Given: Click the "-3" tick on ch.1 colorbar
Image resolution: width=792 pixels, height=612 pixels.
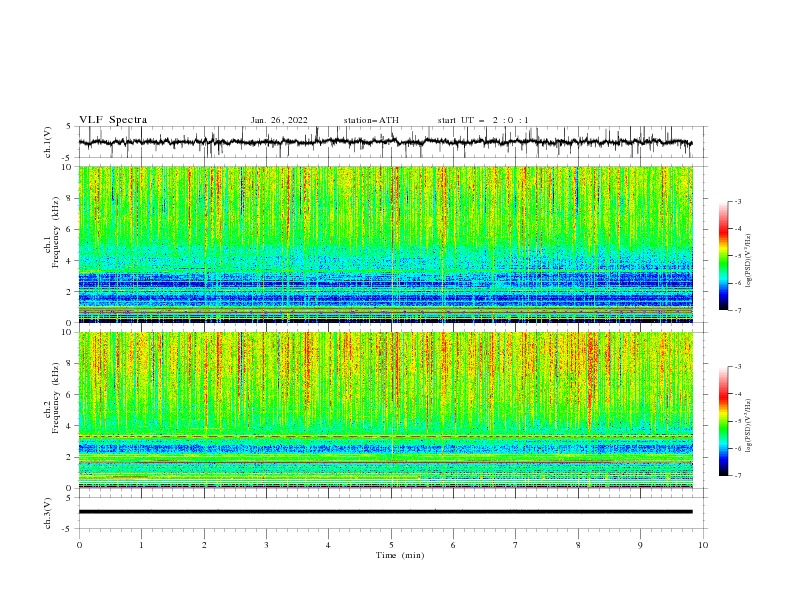Looking at the screenshot, I should [x=738, y=201].
